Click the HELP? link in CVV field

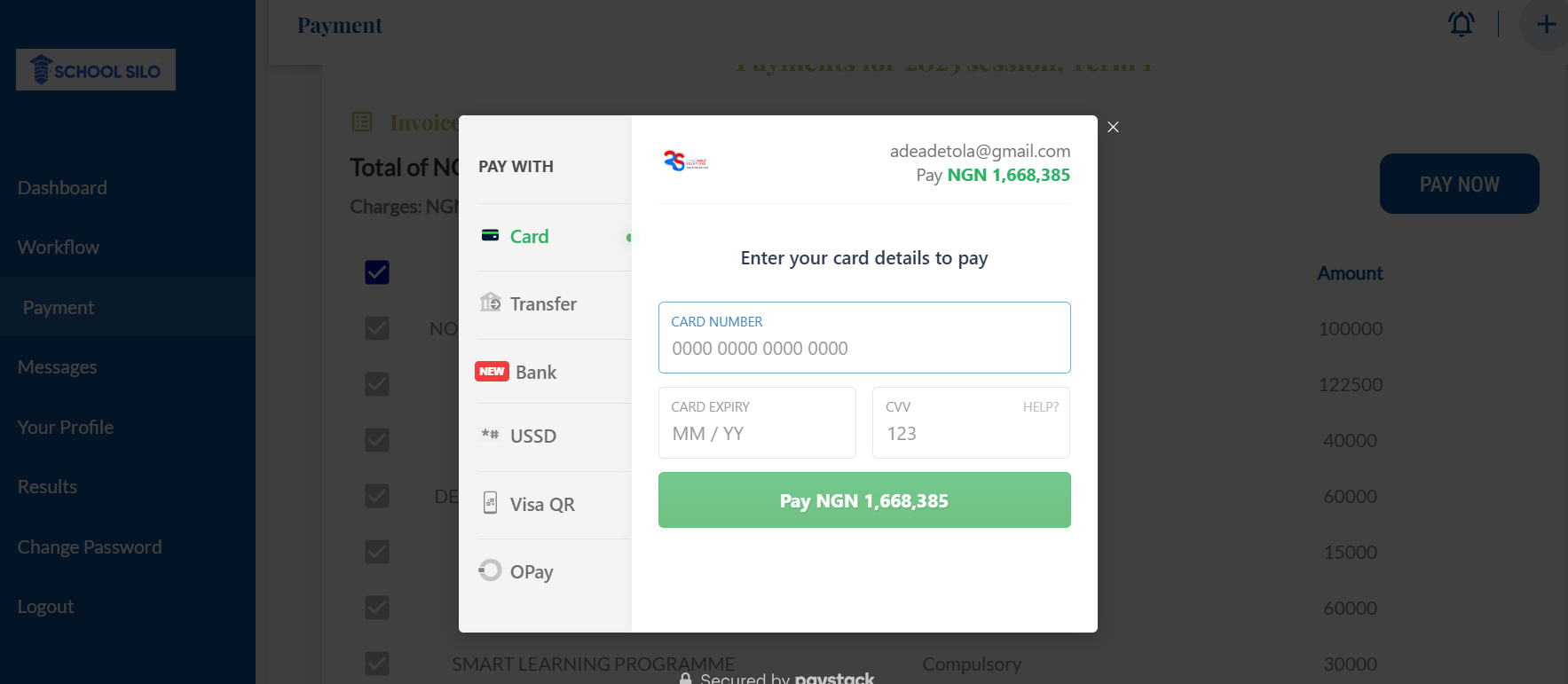coord(1040,407)
